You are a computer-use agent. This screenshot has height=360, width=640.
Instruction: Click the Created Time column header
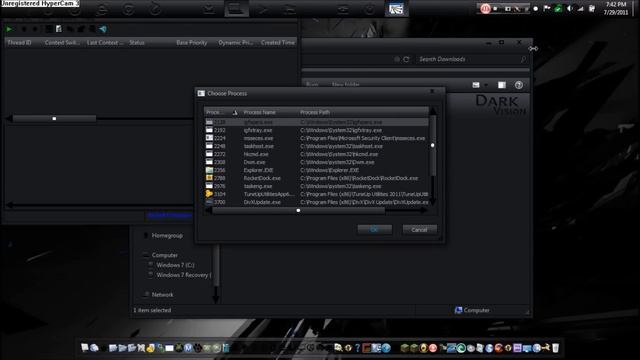point(278,42)
